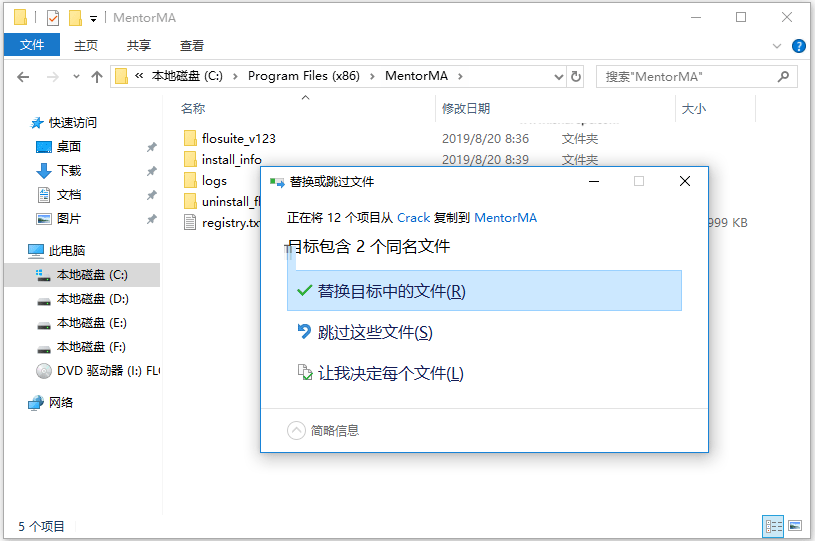Click the pin icon beside 图片
This screenshot has width=815, height=541.
(x=151, y=219)
